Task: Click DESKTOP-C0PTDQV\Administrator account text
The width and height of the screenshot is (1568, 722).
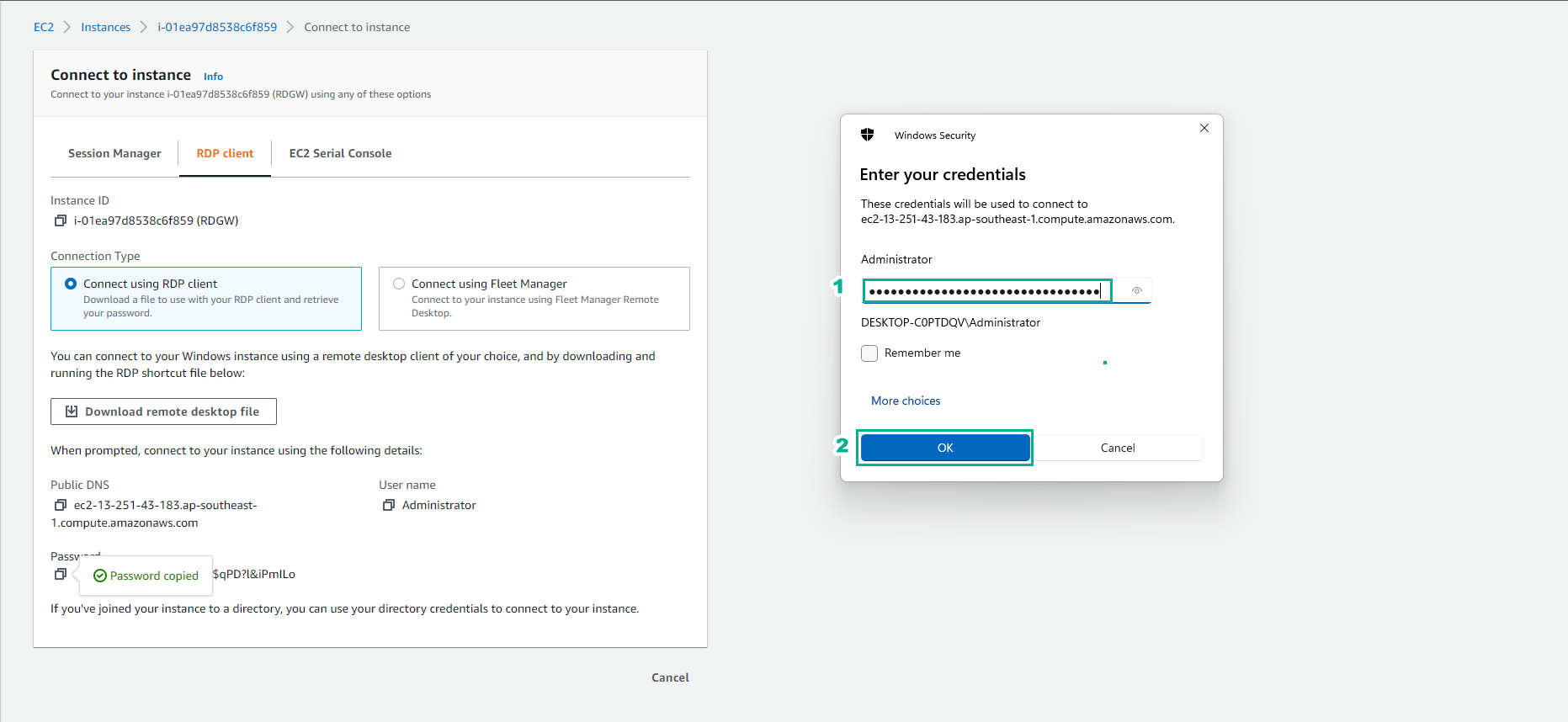Action: (950, 322)
